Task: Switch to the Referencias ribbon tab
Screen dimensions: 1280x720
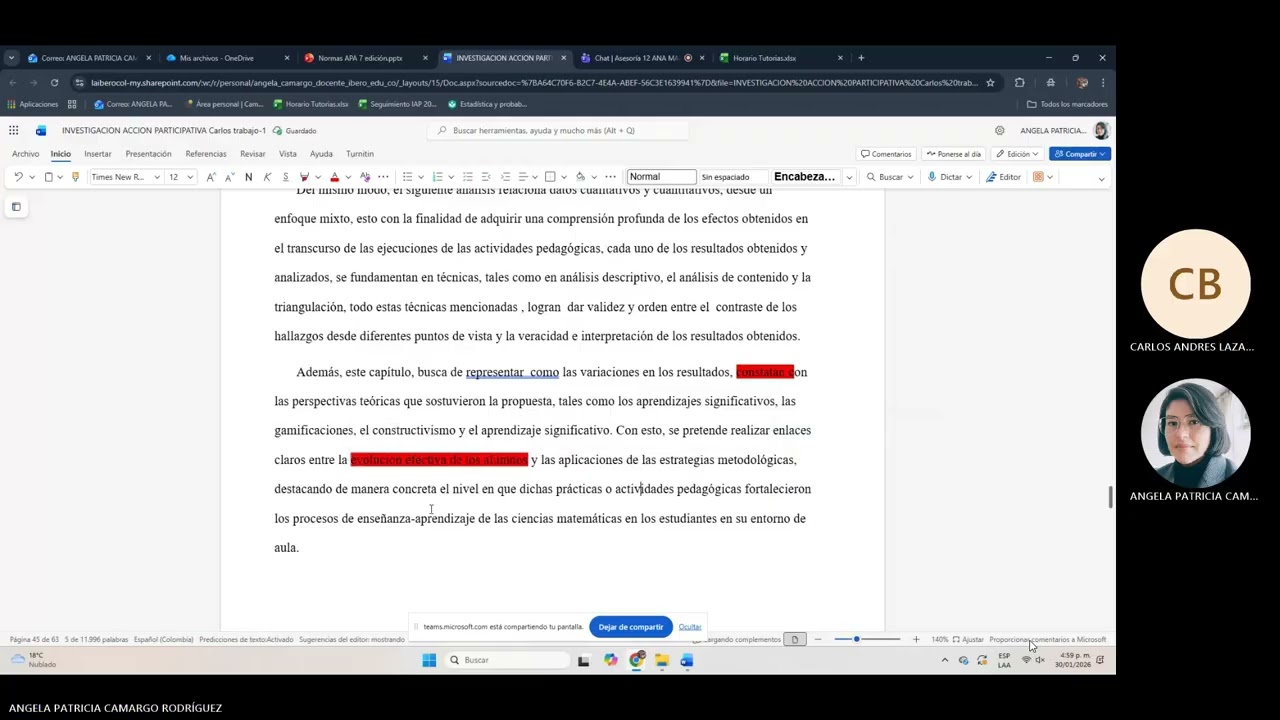Action: point(206,154)
